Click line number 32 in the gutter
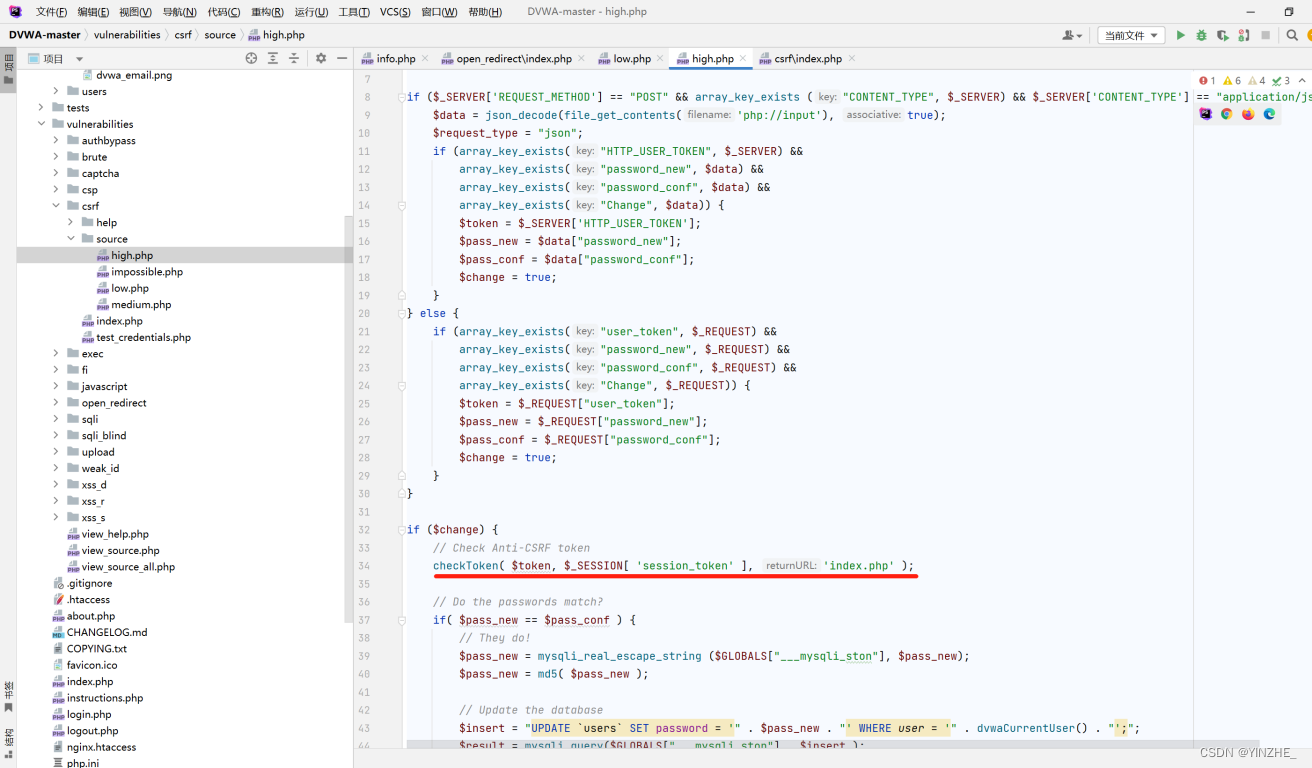 click(364, 530)
